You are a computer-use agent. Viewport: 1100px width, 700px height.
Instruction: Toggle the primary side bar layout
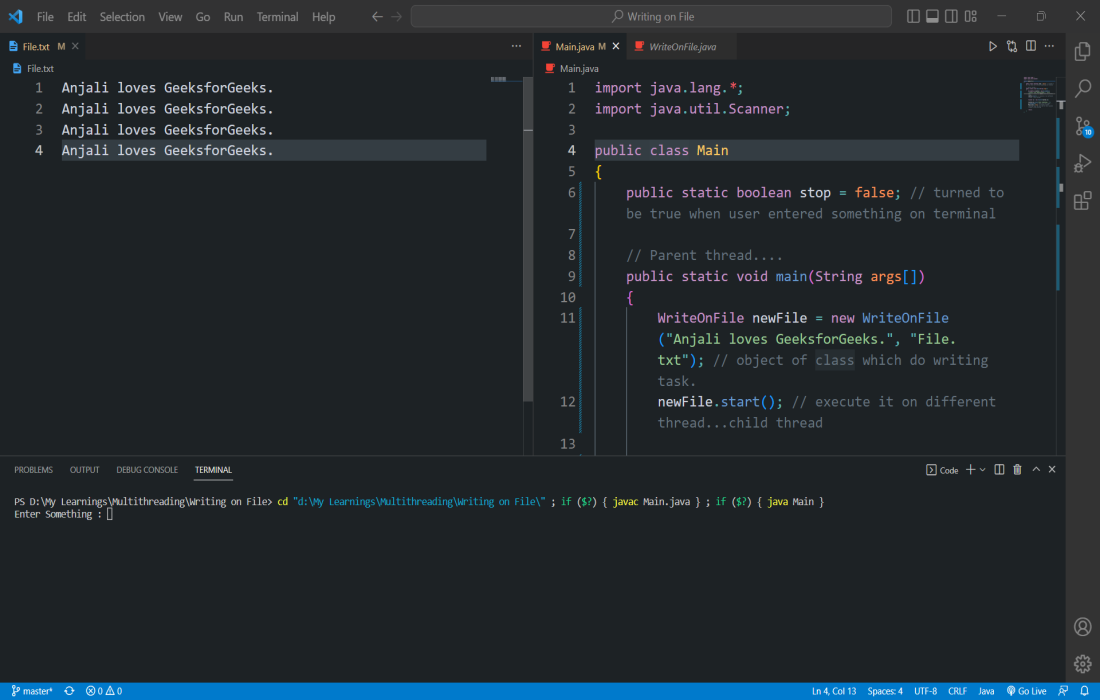913,16
